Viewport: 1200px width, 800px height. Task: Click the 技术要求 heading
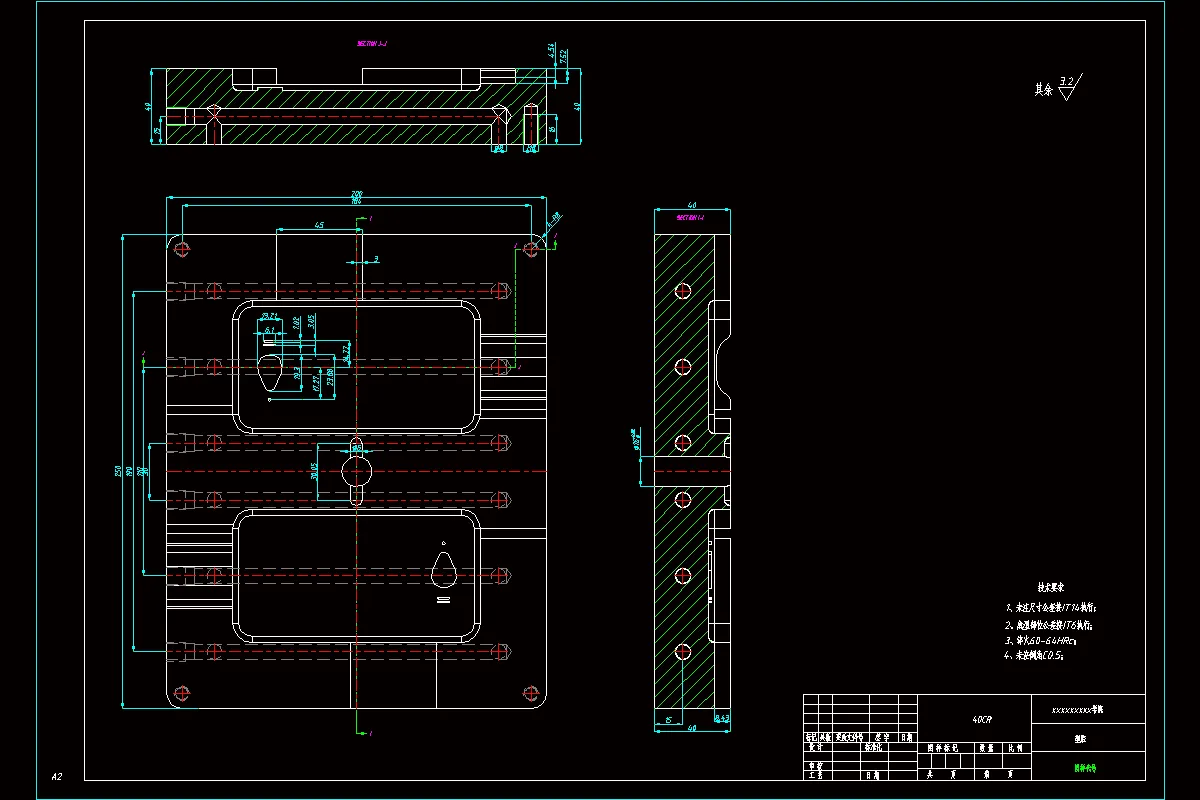(1049, 588)
